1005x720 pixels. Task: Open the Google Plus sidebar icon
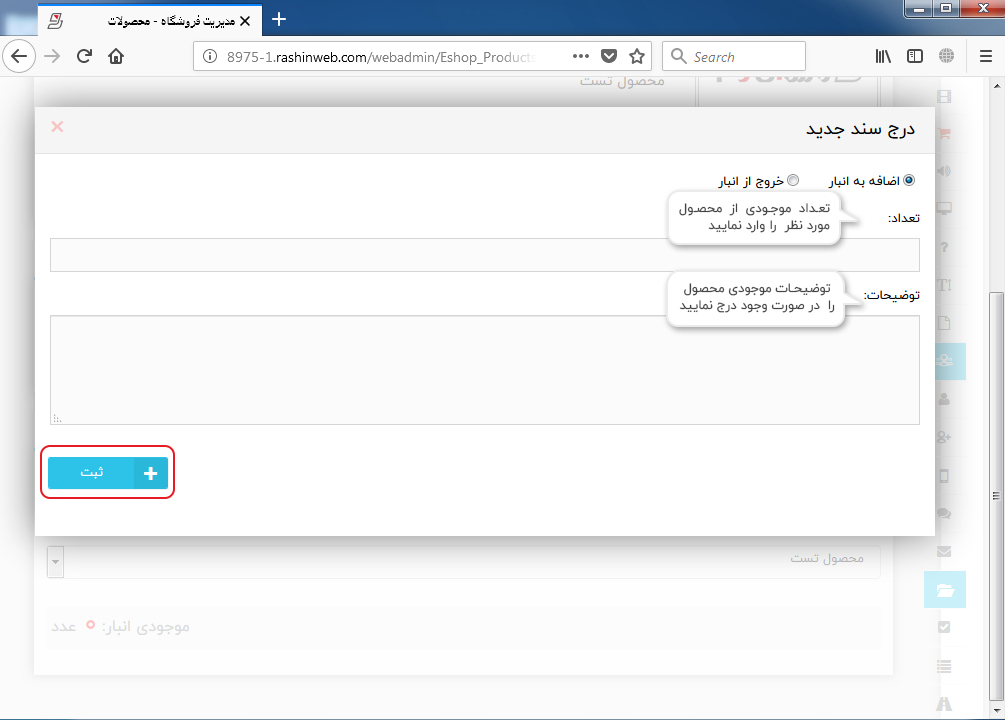[x=944, y=437]
